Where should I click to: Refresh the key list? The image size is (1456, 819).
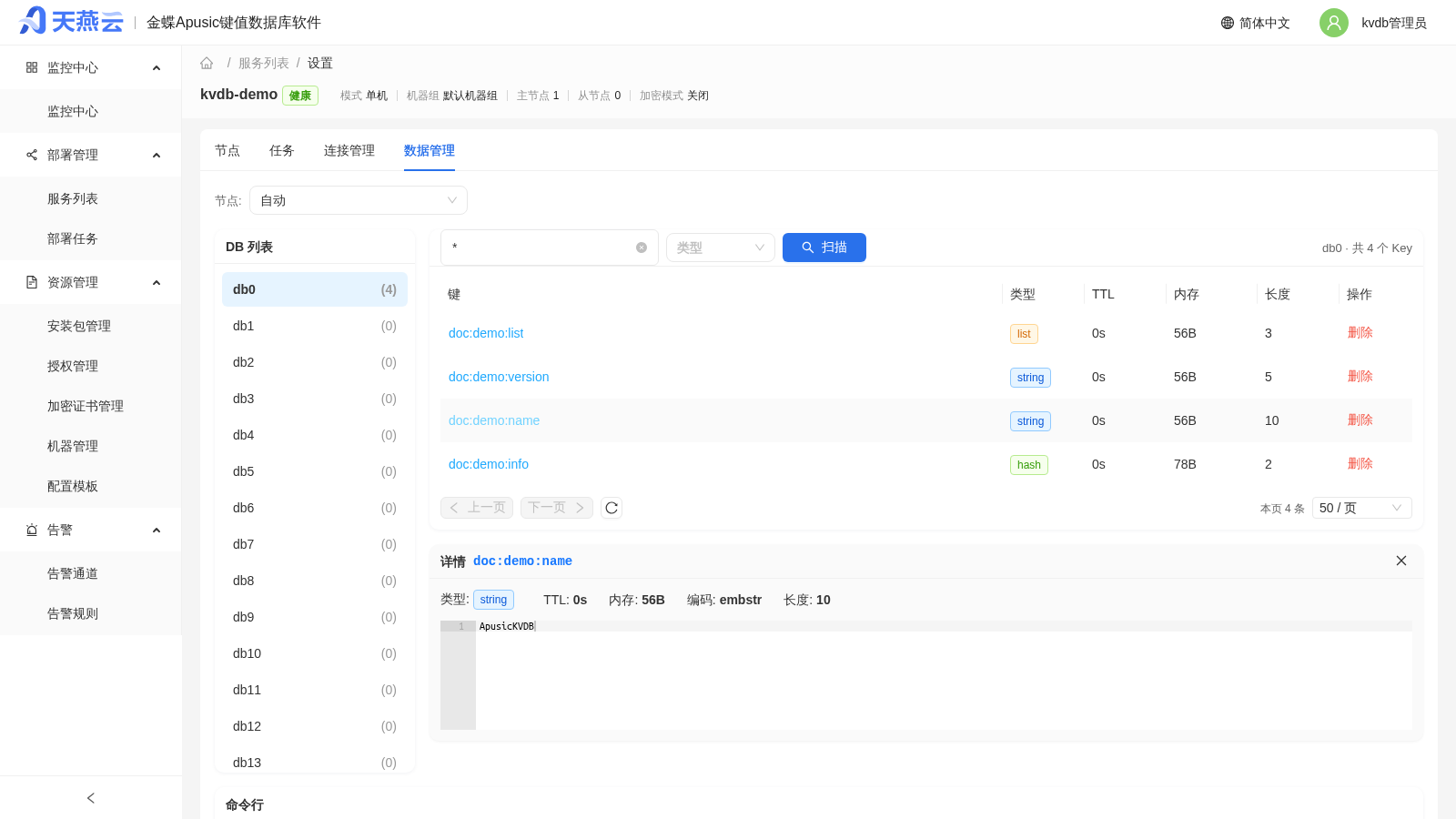[612, 508]
